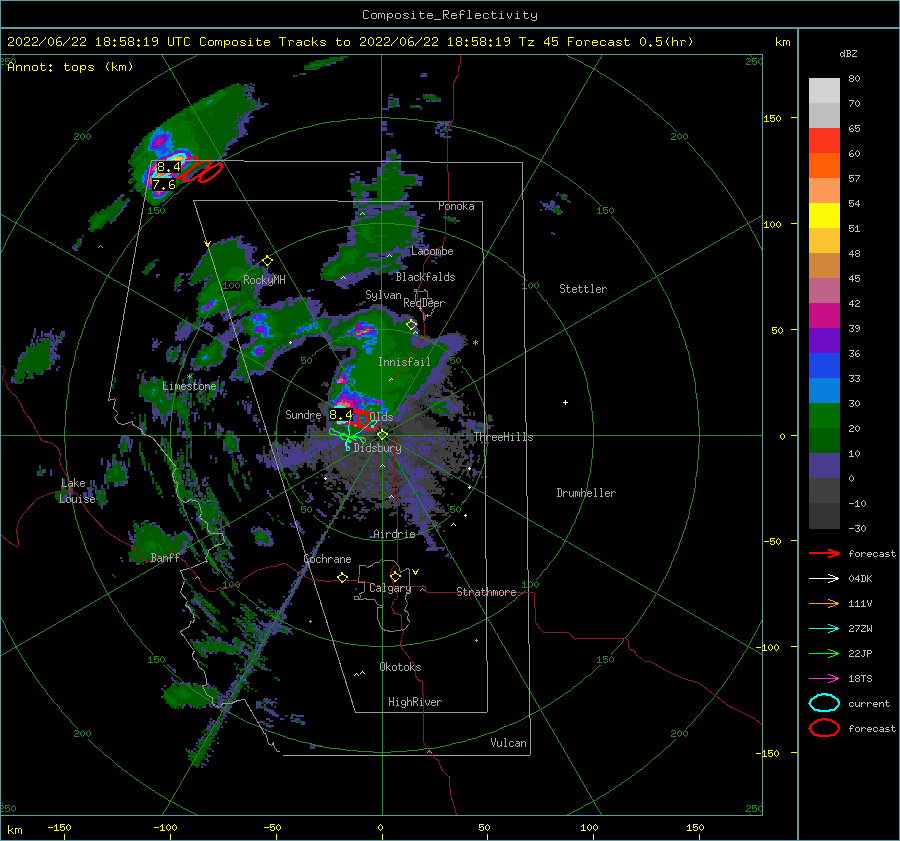Screen dimensions: 900x841
Task: Click the RockyMH label
Action: click(264, 280)
